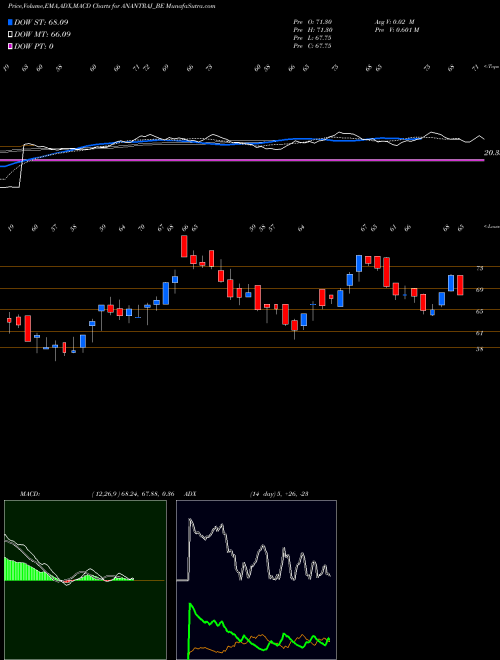Click the magenta DOW PT legend swatch
The image size is (500, 660).
[11, 46]
